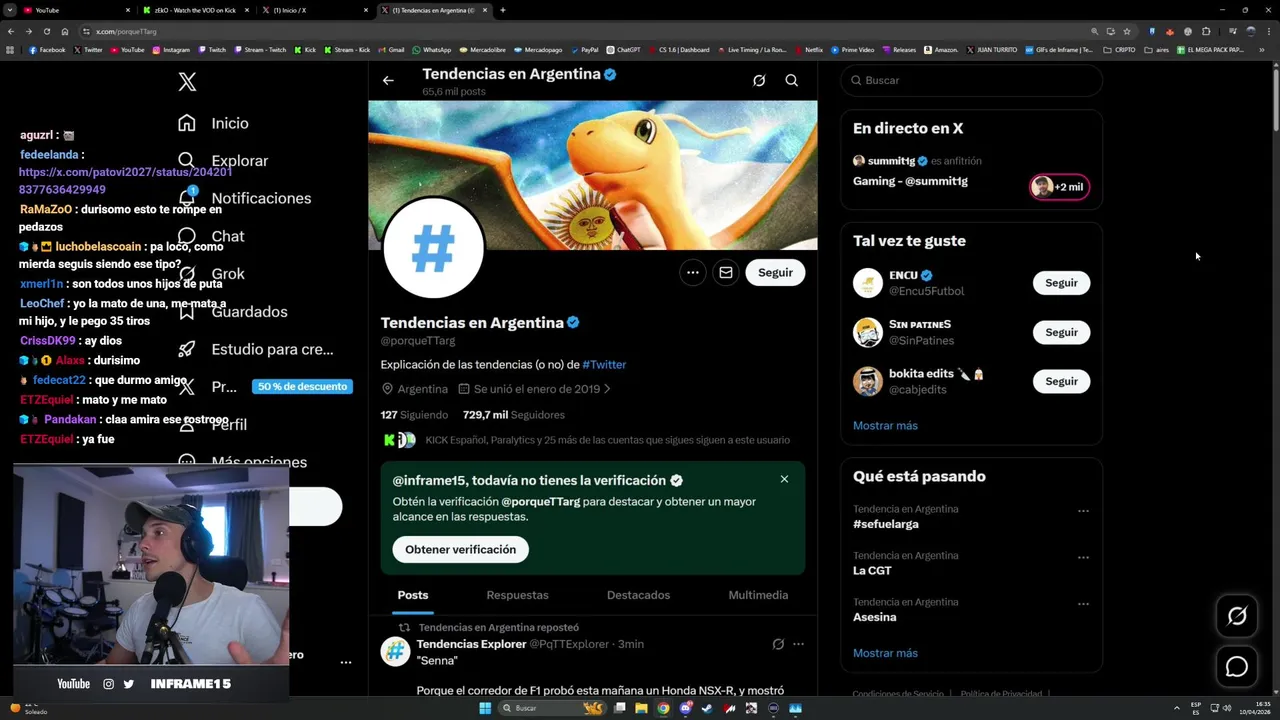Open the Instagram bookmark
The width and height of the screenshot is (1280, 720).
171,49
